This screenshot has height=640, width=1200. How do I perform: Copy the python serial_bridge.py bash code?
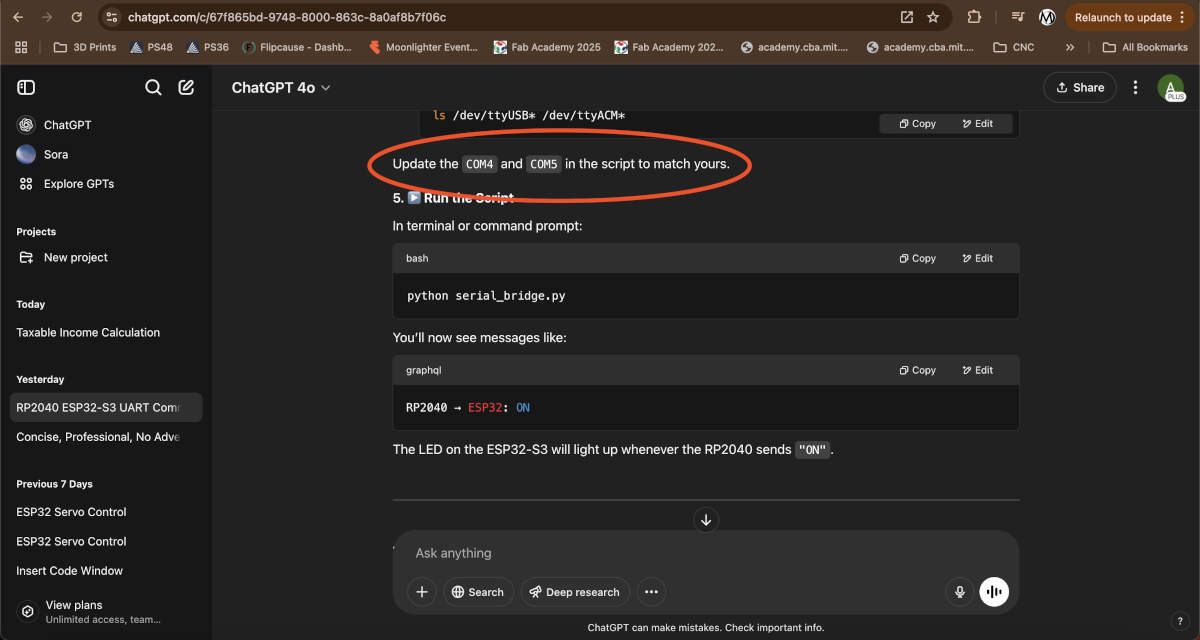pos(917,258)
